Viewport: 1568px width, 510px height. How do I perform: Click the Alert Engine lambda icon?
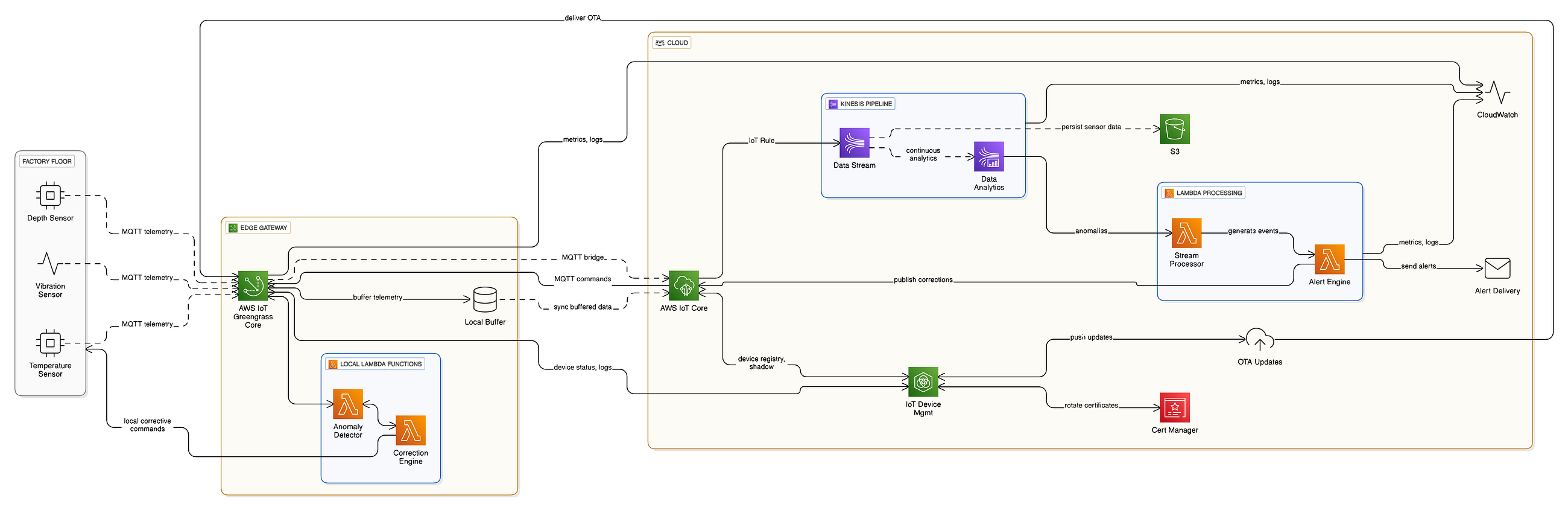click(1330, 260)
